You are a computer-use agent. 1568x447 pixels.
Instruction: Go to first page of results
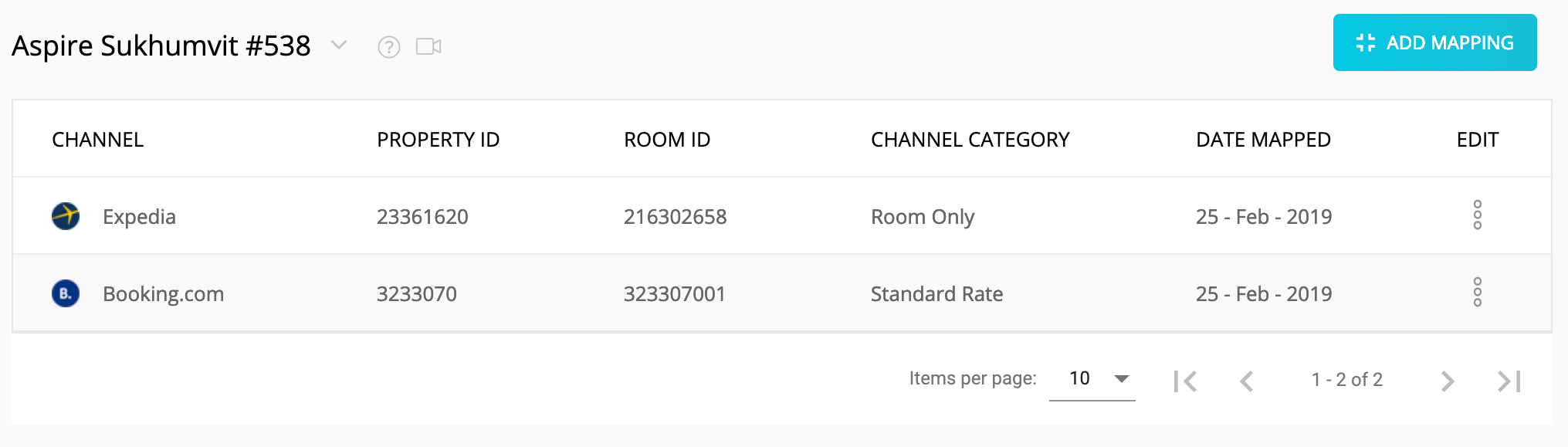tap(1185, 381)
